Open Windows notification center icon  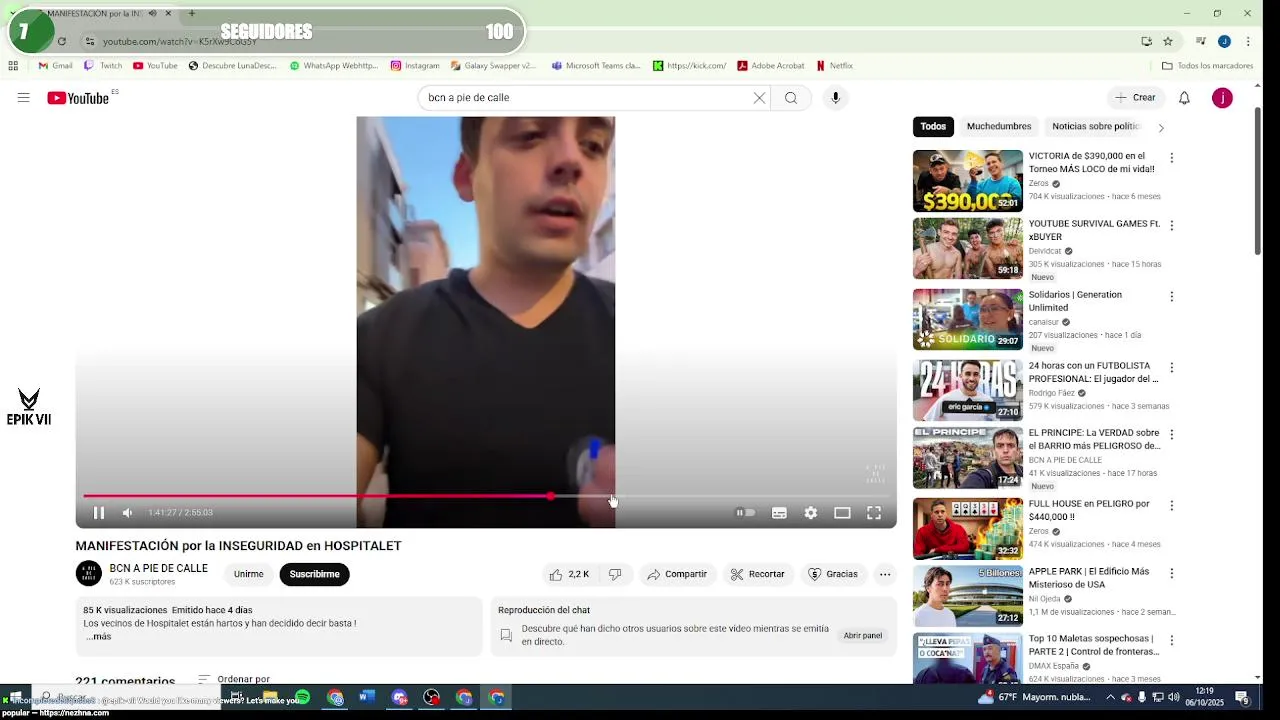(1242, 697)
